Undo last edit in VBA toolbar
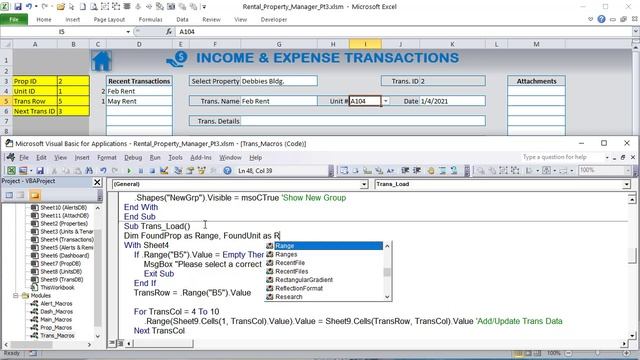Image resolution: width=640 pixels, height=360 pixels. pyautogui.click(x=103, y=171)
